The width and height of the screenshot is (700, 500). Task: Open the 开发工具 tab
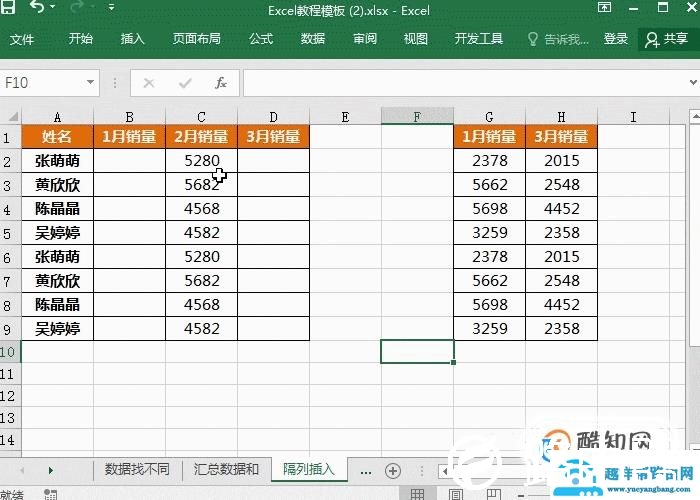coord(479,39)
